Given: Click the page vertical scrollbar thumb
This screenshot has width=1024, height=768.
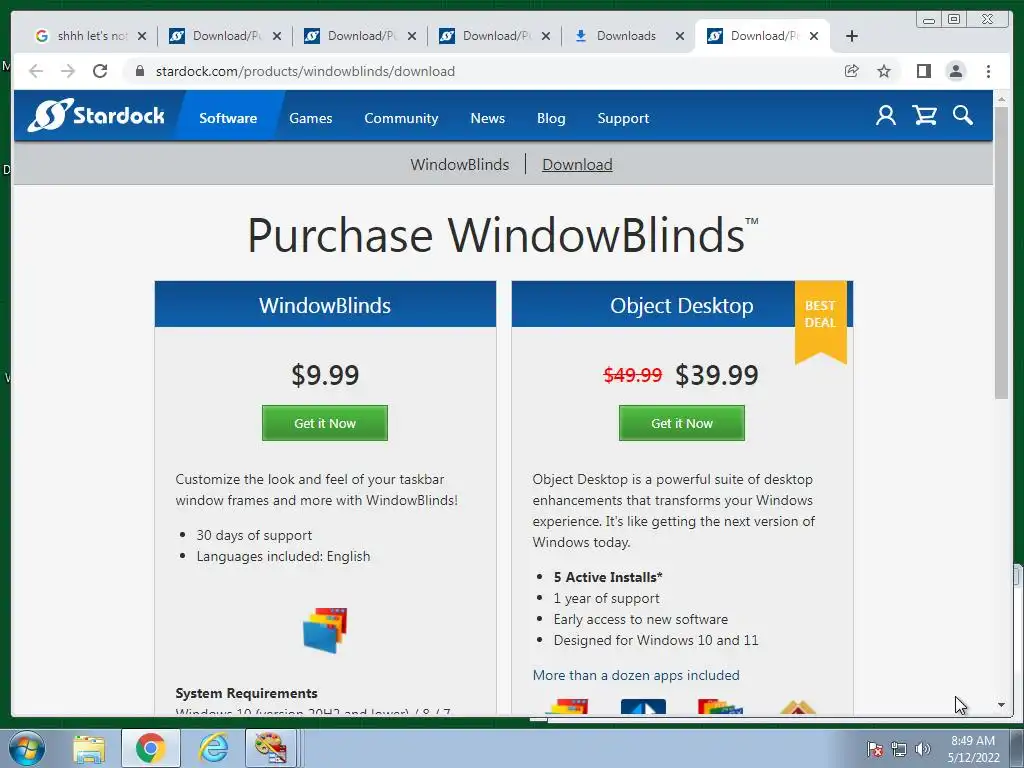Looking at the screenshot, I should pyautogui.click(x=1001, y=253).
